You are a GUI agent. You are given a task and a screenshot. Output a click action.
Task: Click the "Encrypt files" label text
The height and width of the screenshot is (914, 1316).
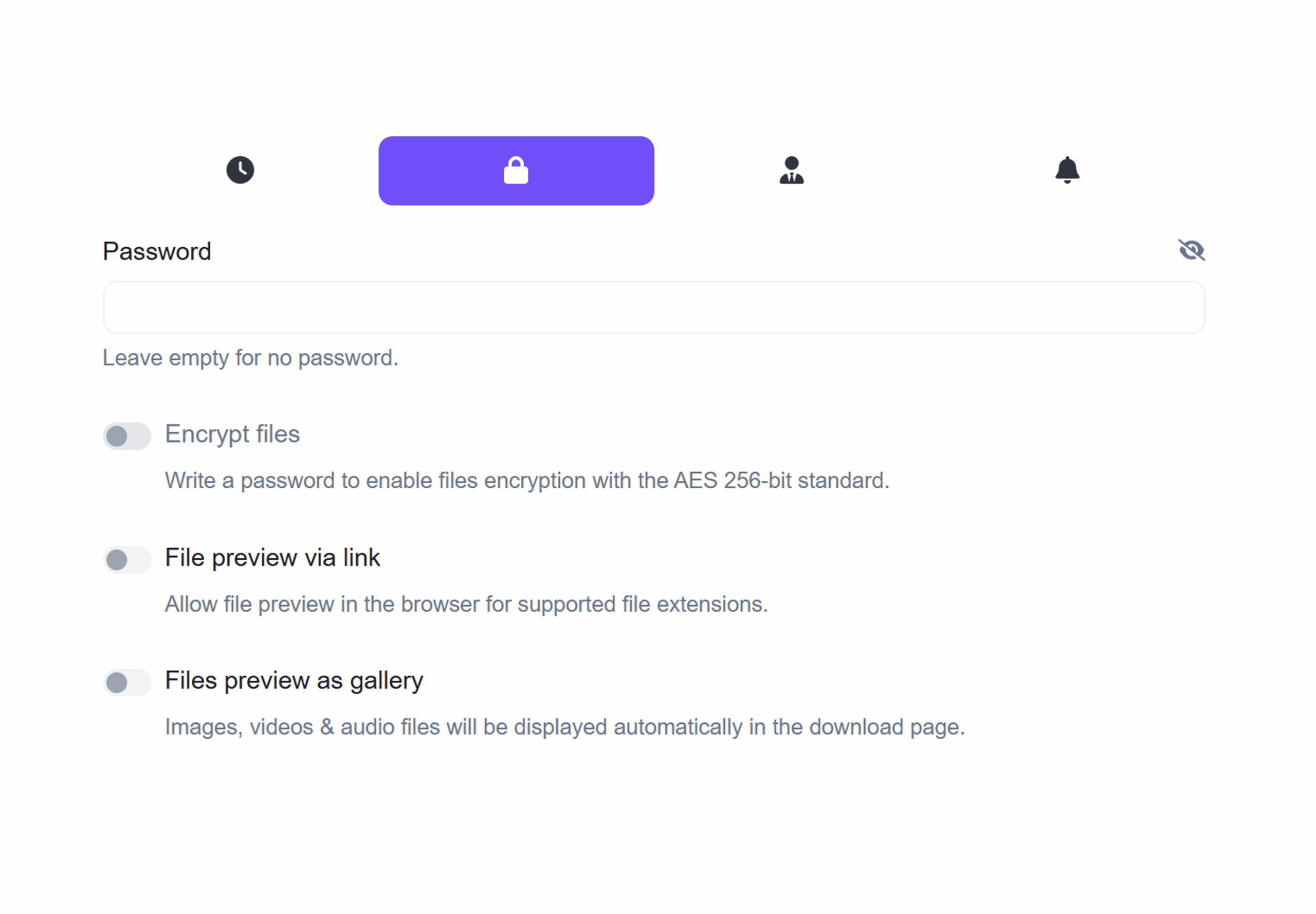pos(232,434)
